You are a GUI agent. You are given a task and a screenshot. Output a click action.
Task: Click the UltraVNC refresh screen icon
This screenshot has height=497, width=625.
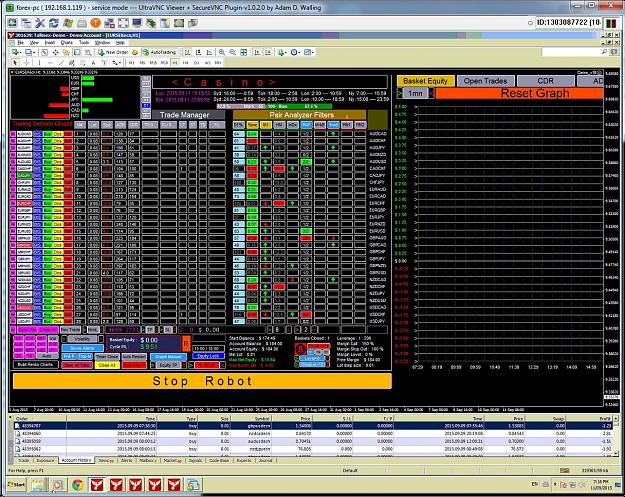[x=54, y=23]
